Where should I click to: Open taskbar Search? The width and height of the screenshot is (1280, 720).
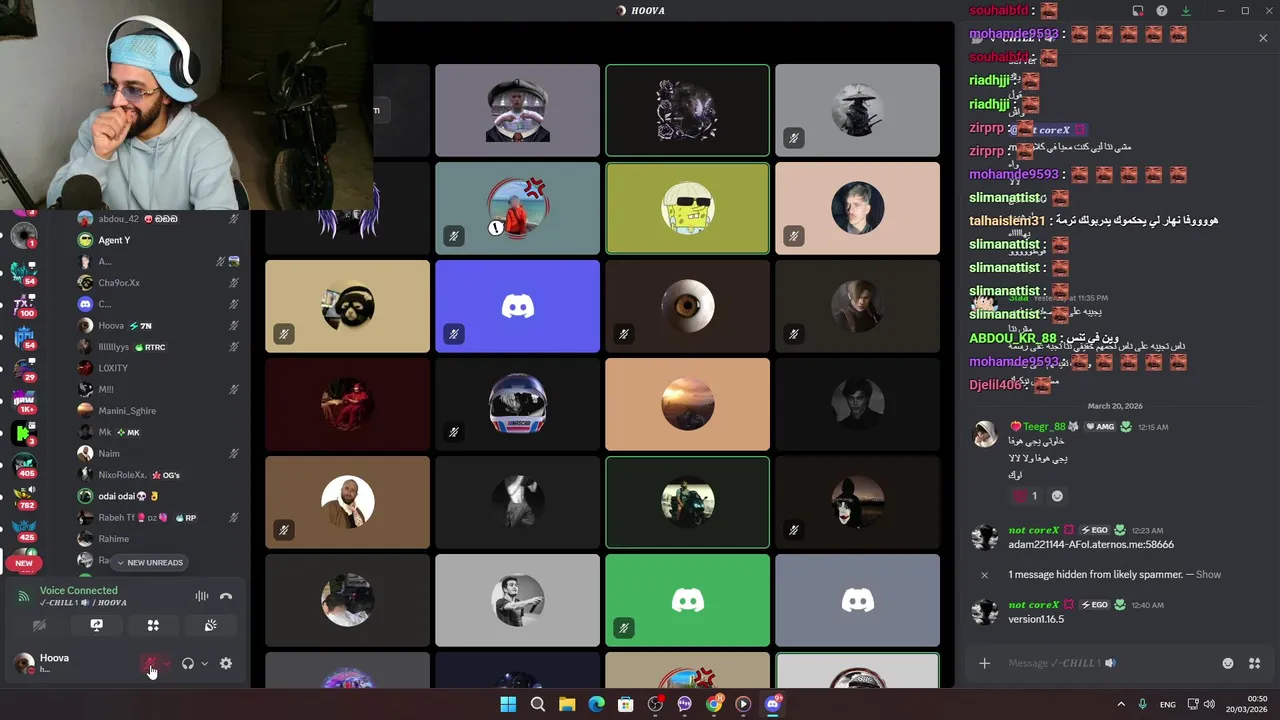(538, 704)
